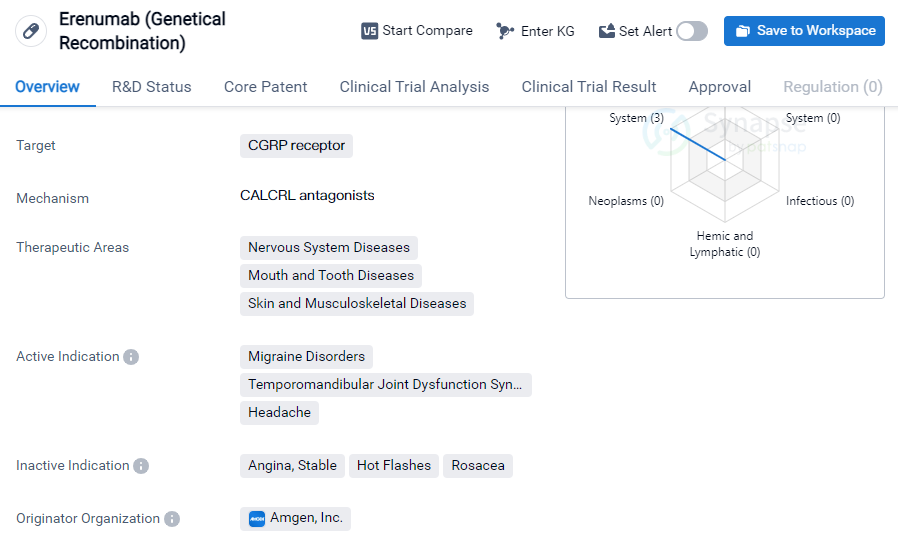Open the Core Patent tab

pos(265,87)
